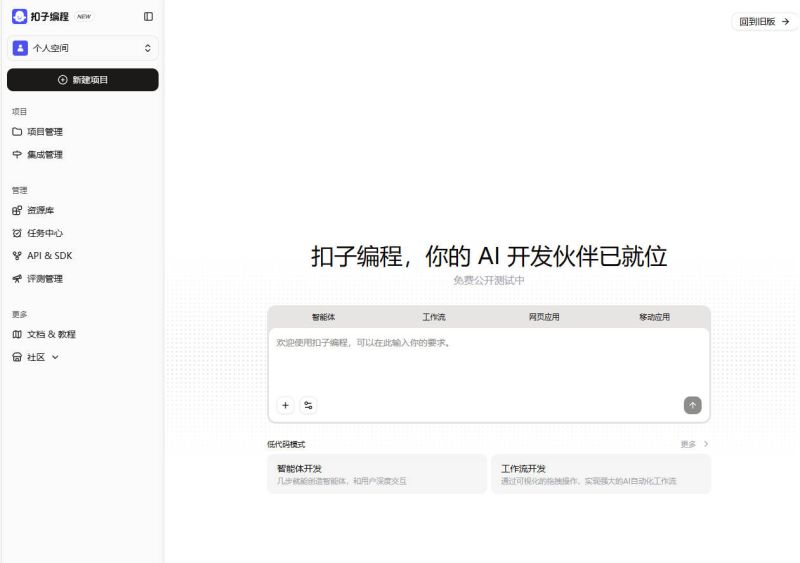Open the settings sliders icon in prompt box
This screenshot has width=800, height=563.
click(x=308, y=405)
